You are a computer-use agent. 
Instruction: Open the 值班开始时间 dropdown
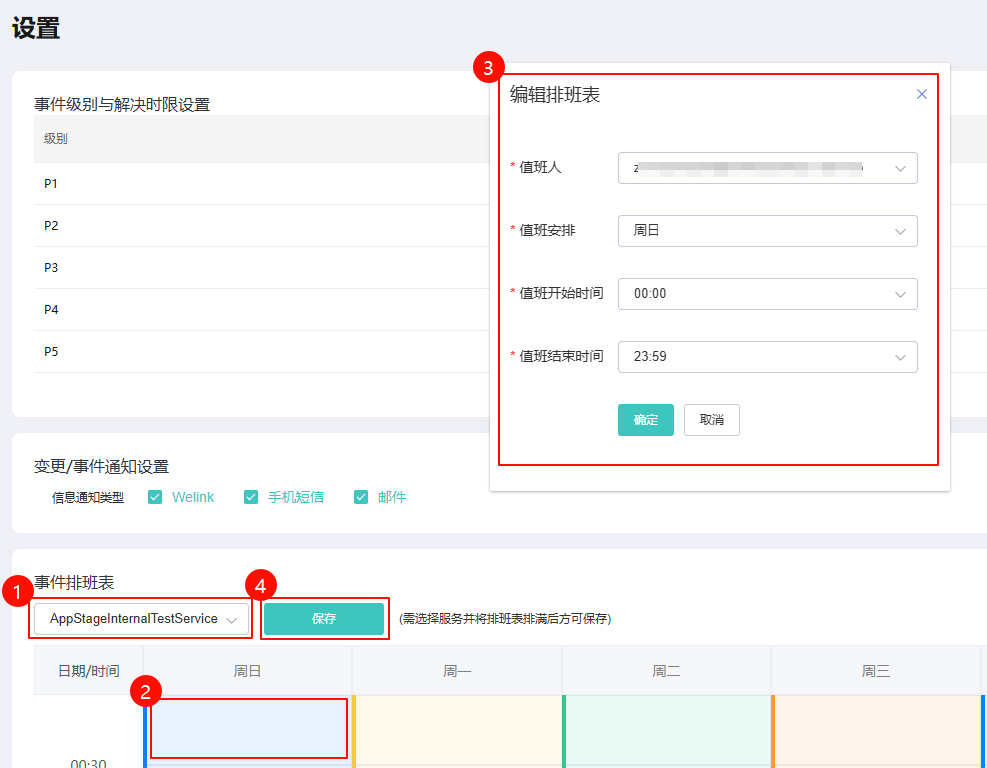point(767,294)
